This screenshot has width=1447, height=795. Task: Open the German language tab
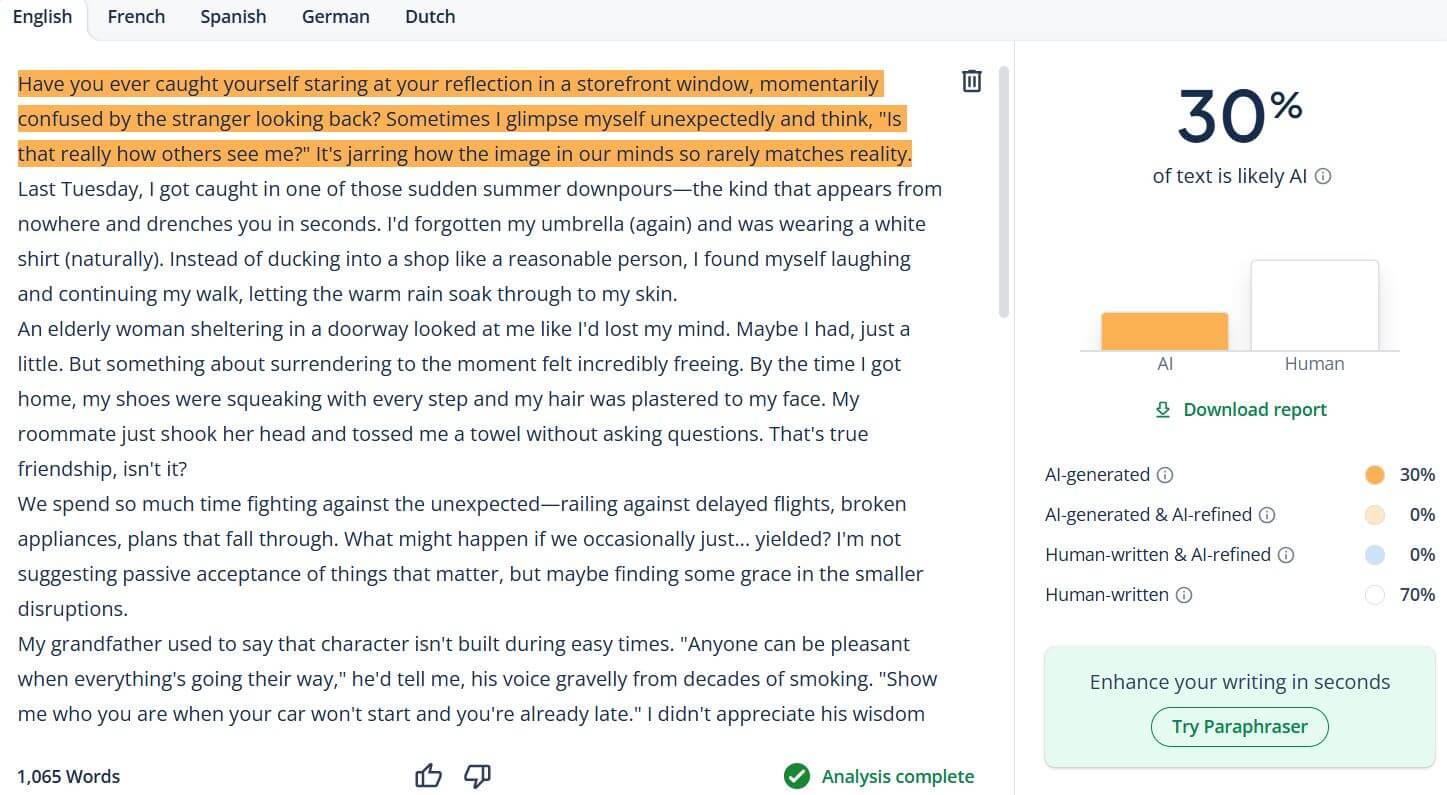(336, 17)
